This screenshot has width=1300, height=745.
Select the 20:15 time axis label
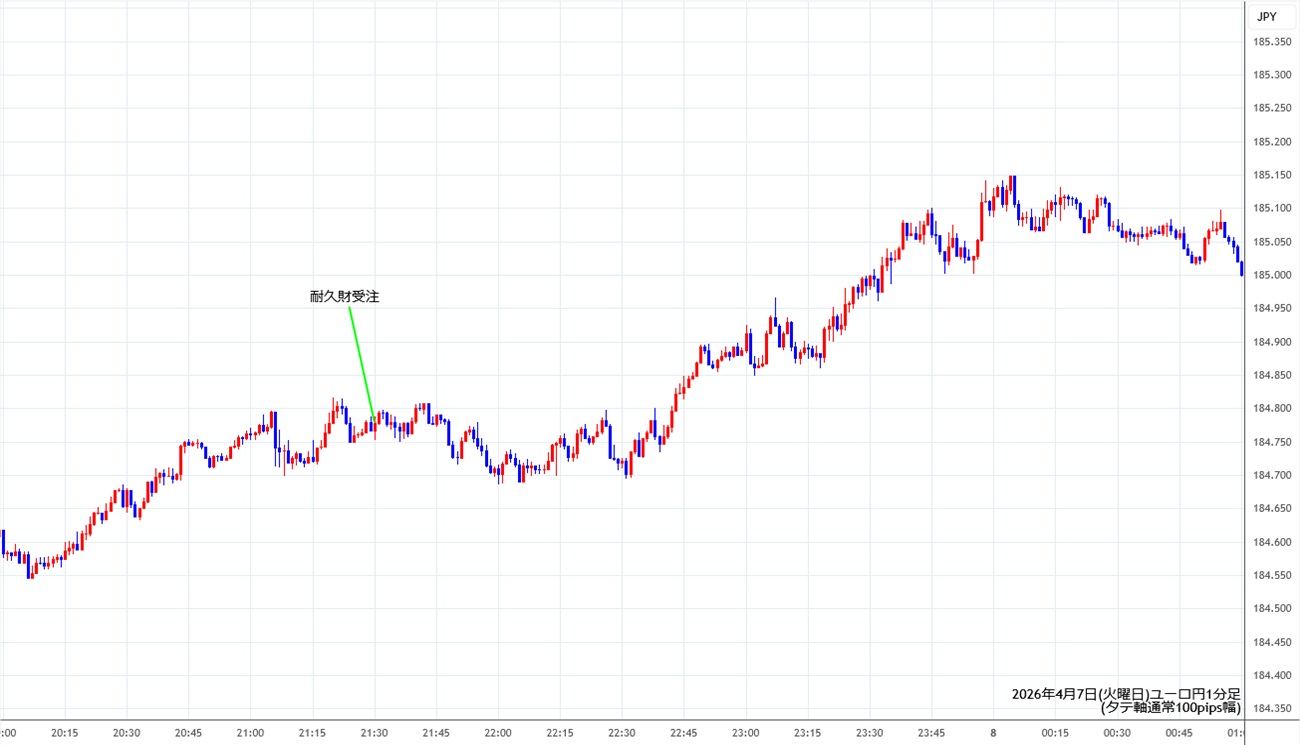click(65, 733)
